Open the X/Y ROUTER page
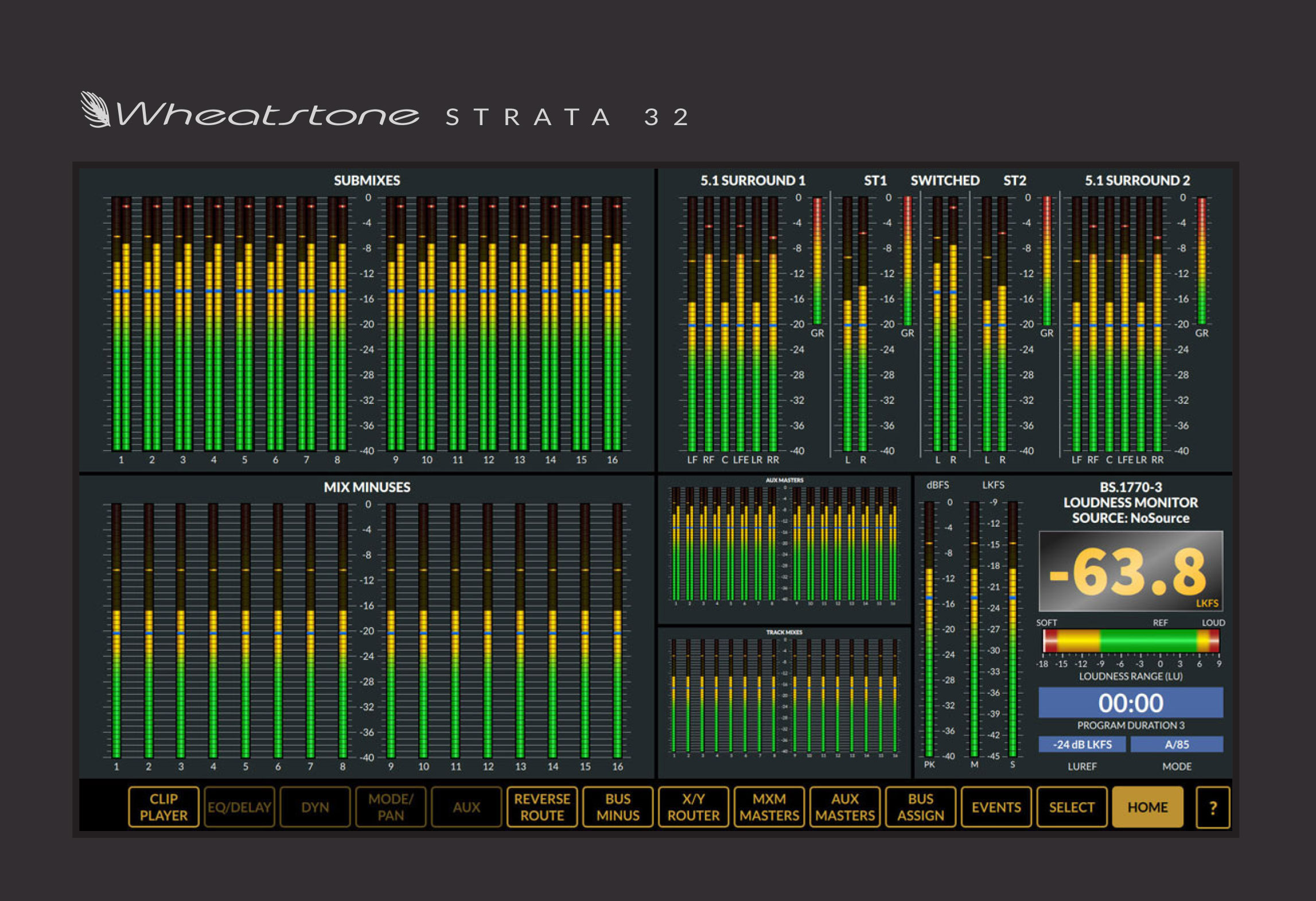The height and width of the screenshot is (901, 1316). [694, 807]
